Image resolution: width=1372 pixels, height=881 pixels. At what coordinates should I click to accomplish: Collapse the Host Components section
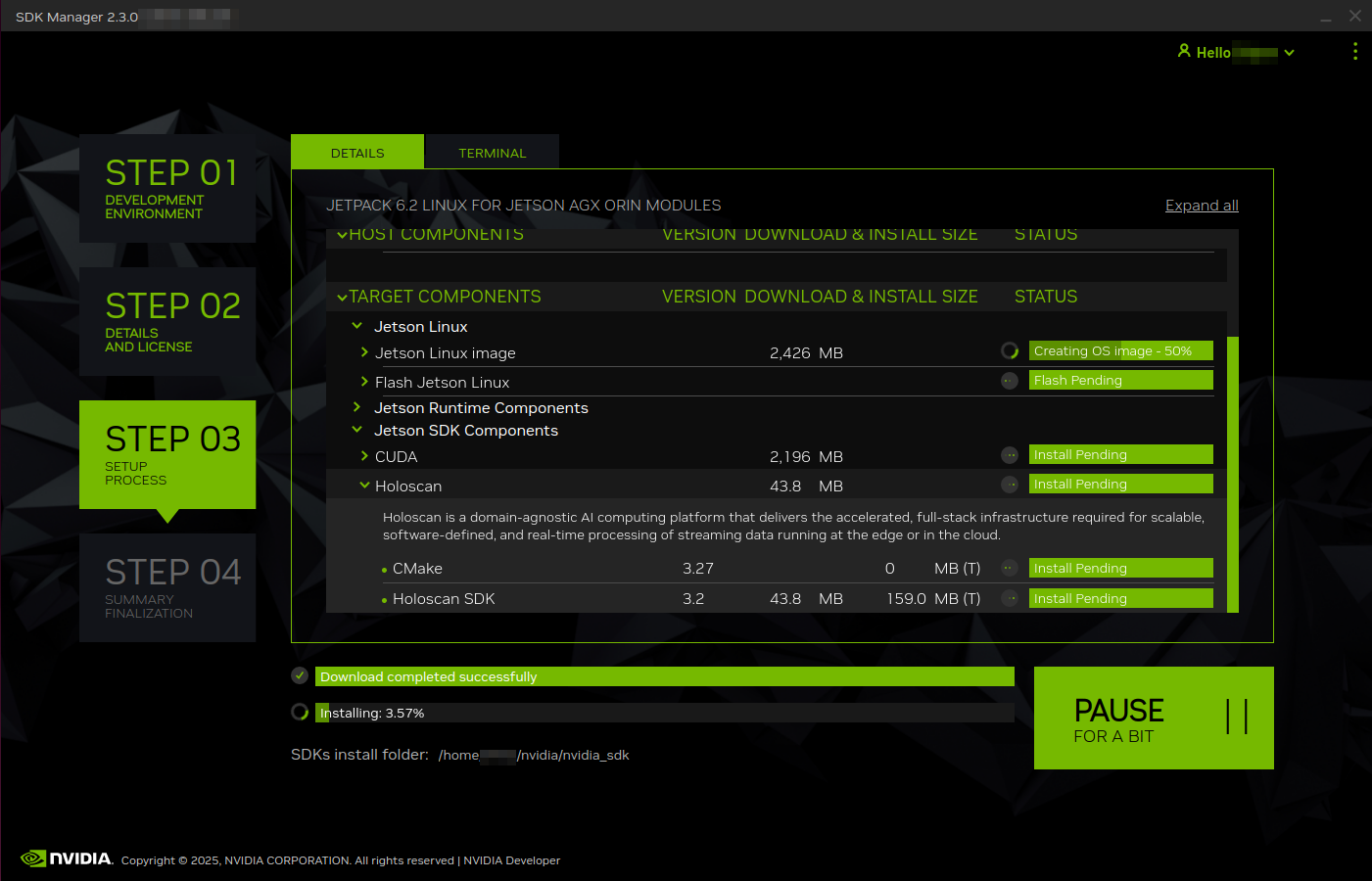pos(342,235)
